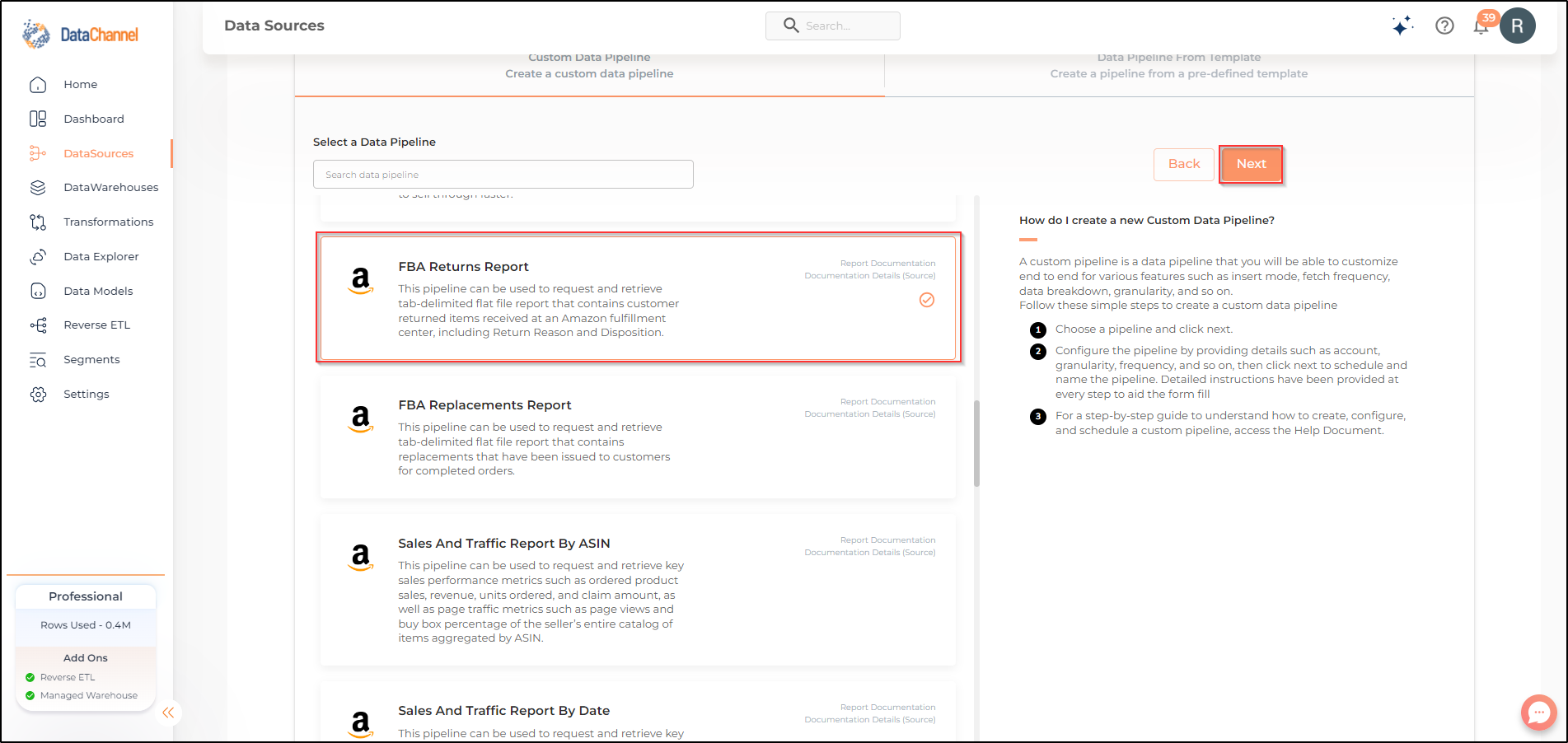1568x743 pixels.
Task: Click Rows Used - 0.4M text
Action: coord(86,625)
